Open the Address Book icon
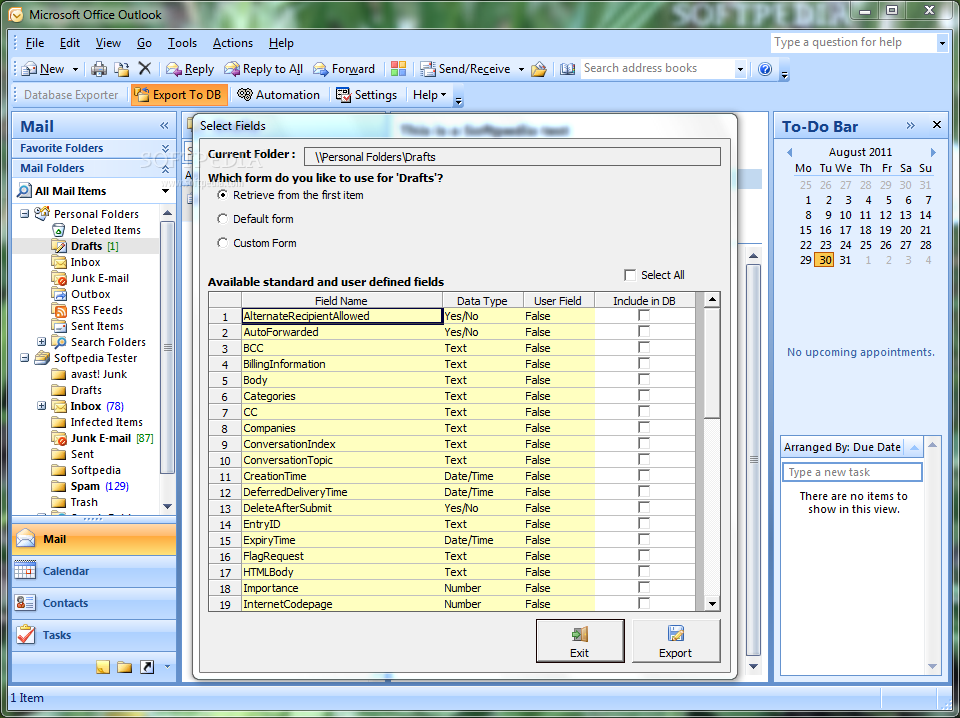Viewport: 960px width, 718px height. 567,69
